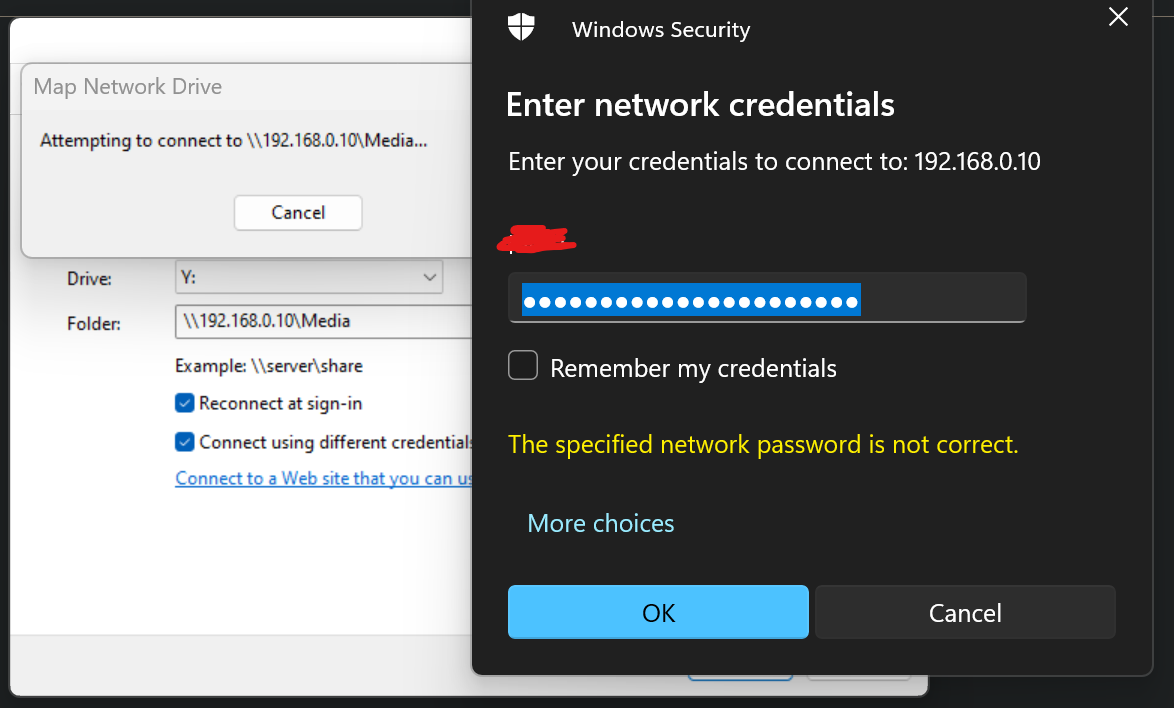Screen dimensions: 1174x708
Task: Click the password not correct error message
Action: [x=763, y=445]
